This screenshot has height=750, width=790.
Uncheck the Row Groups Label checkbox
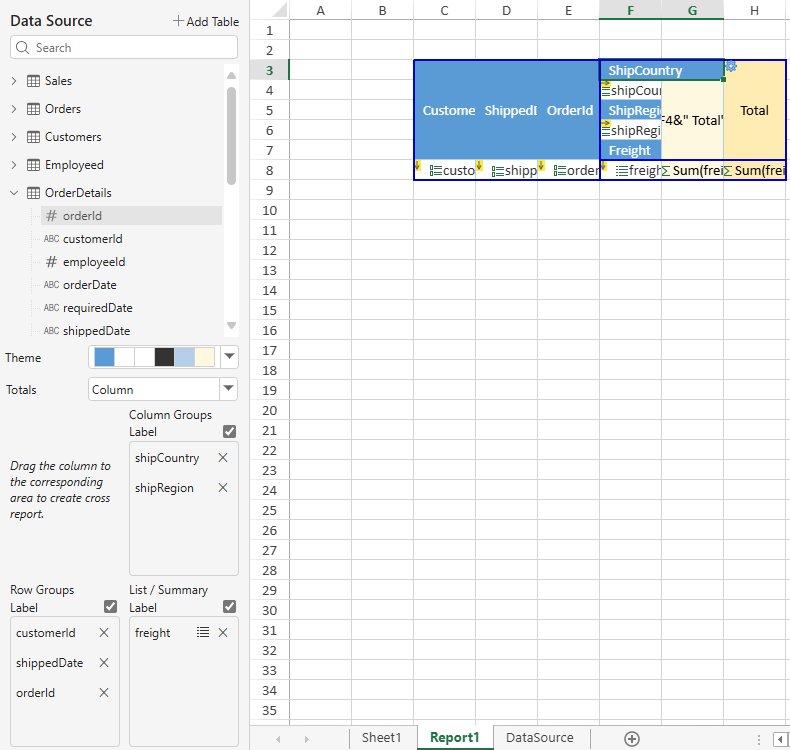click(111, 607)
